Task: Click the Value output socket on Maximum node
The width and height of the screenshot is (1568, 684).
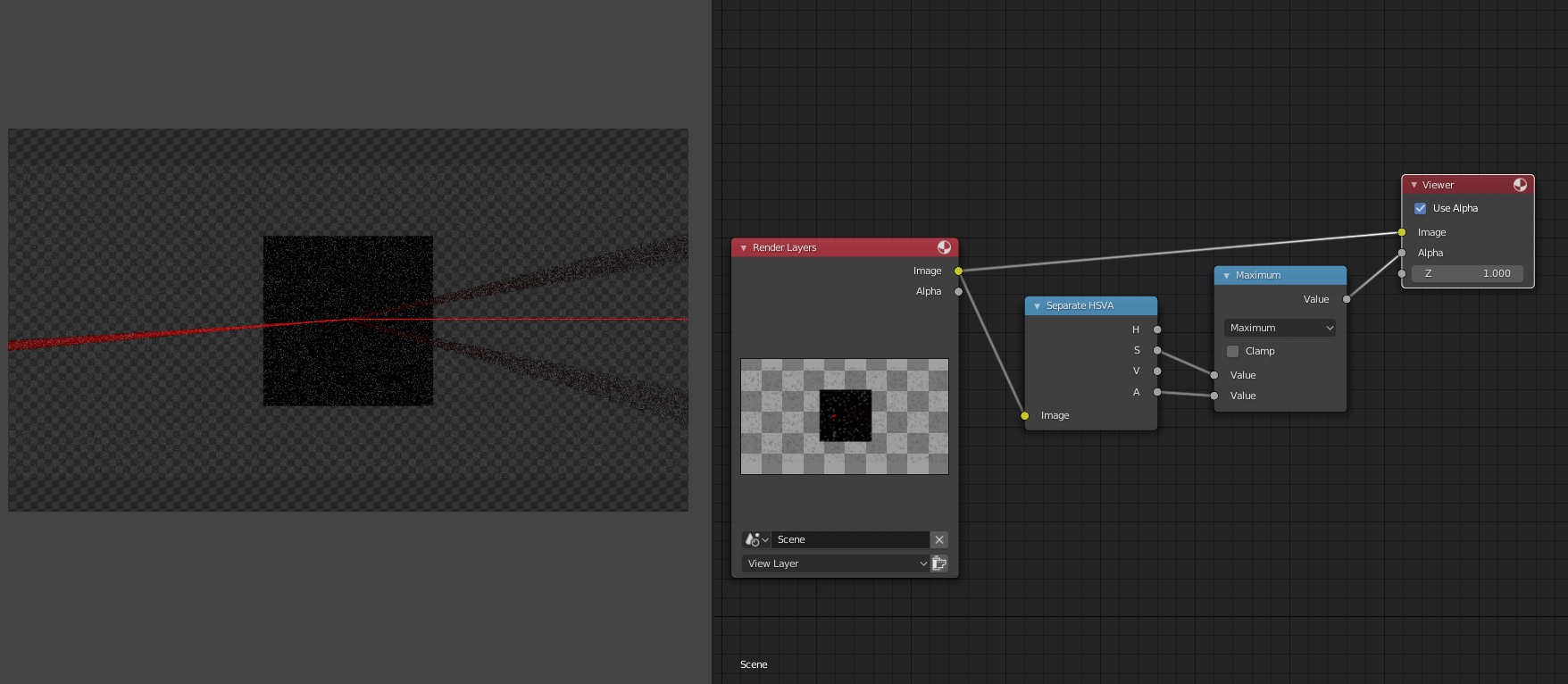Action: [x=1347, y=299]
